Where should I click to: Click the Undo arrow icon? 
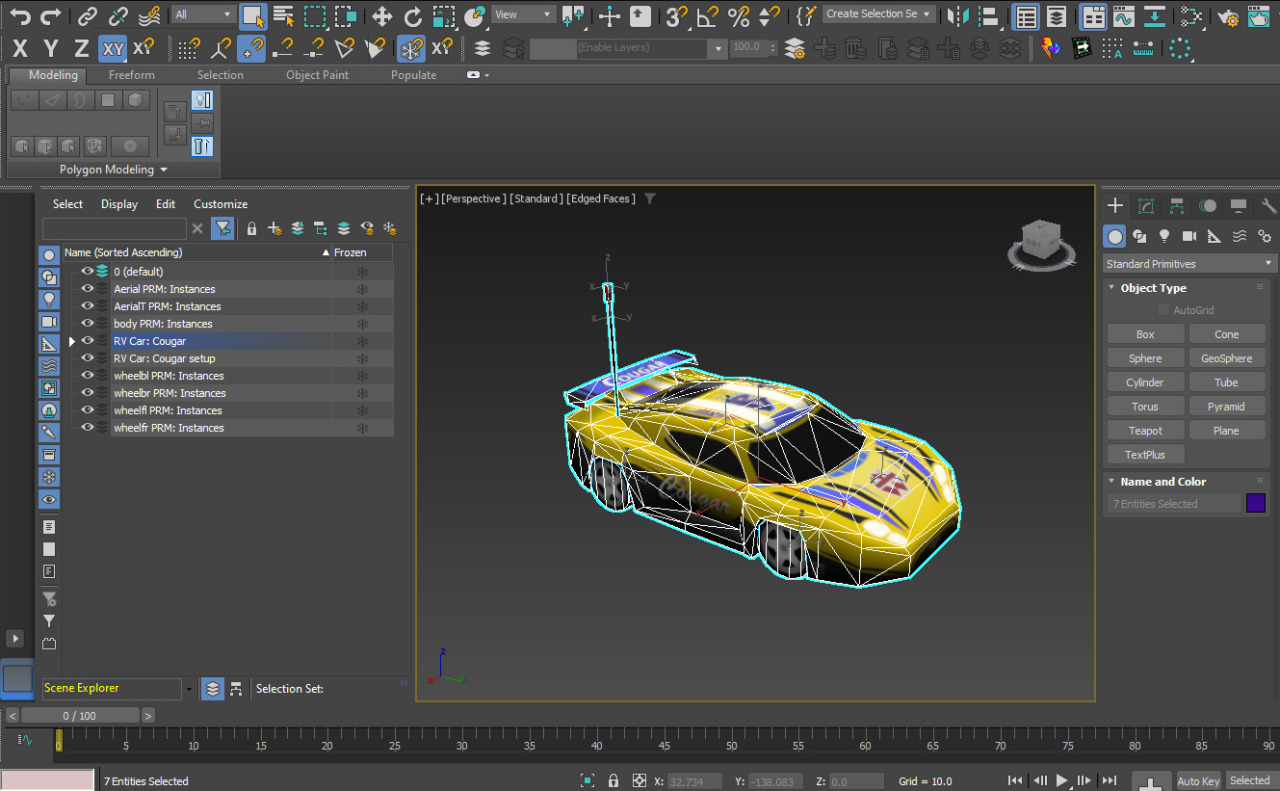point(20,15)
